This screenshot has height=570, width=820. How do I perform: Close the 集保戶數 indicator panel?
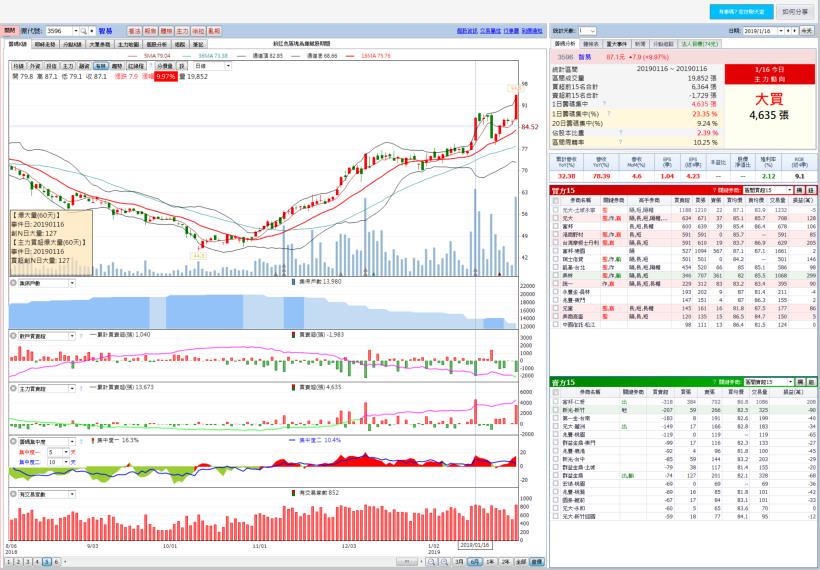click(x=12, y=283)
